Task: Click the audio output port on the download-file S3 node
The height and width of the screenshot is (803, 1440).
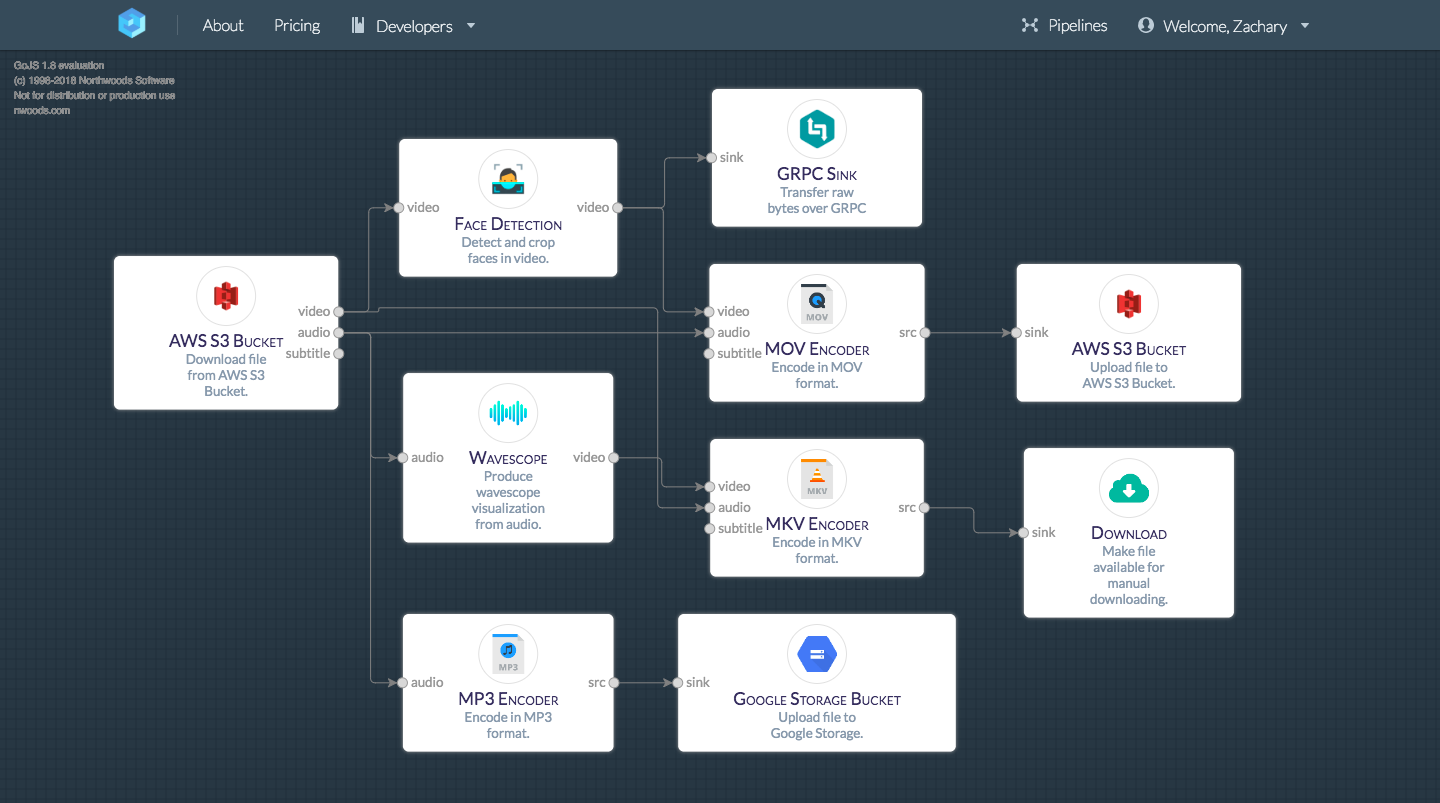Action: click(x=339, y=332)
